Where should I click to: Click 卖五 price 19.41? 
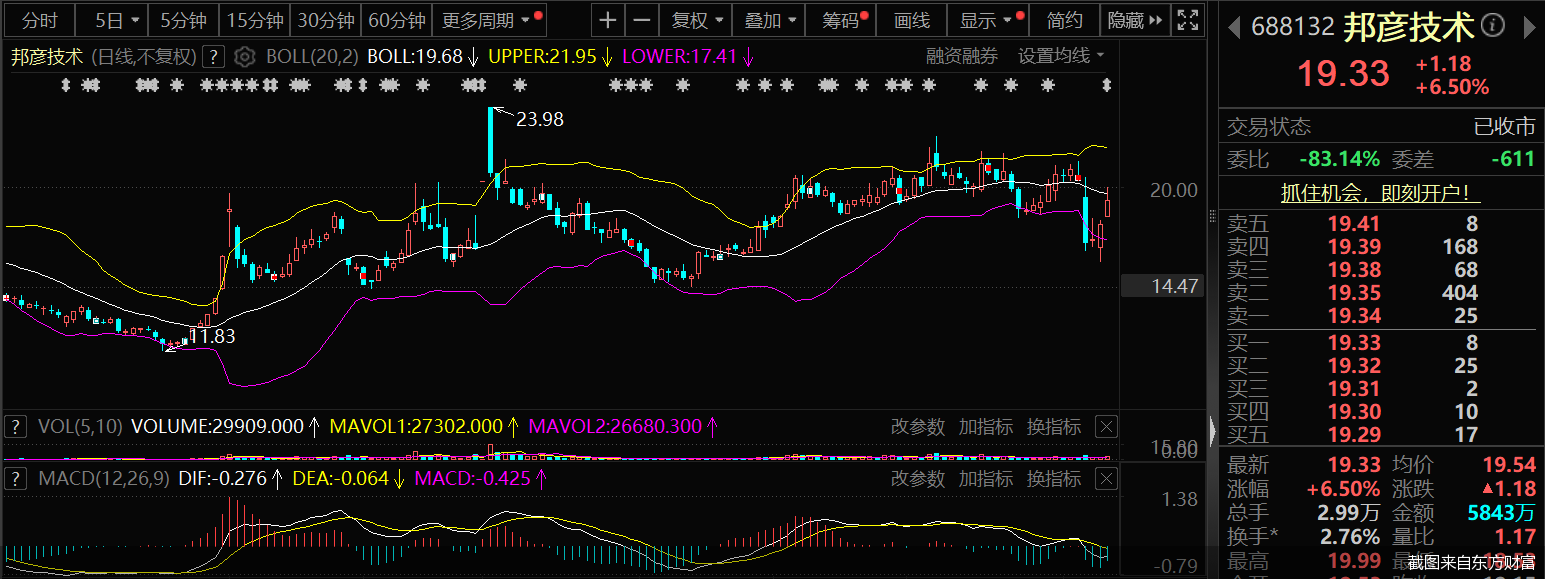(1354, 224)
